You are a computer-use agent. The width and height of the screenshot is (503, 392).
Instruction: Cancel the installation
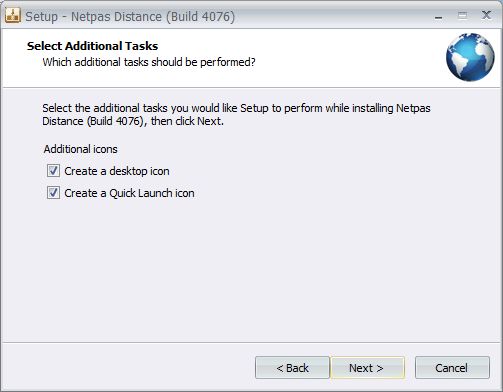[452, 368]
